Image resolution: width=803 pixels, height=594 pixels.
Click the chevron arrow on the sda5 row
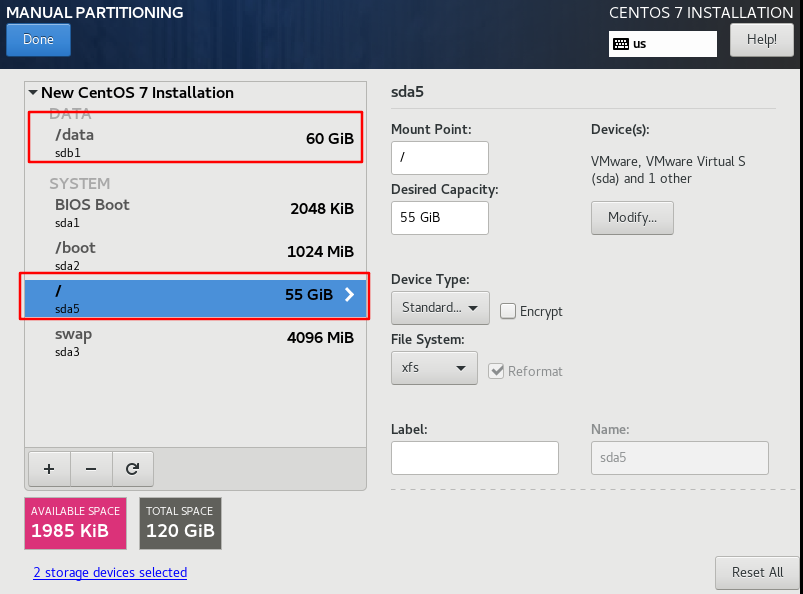[x=349, y=295]
